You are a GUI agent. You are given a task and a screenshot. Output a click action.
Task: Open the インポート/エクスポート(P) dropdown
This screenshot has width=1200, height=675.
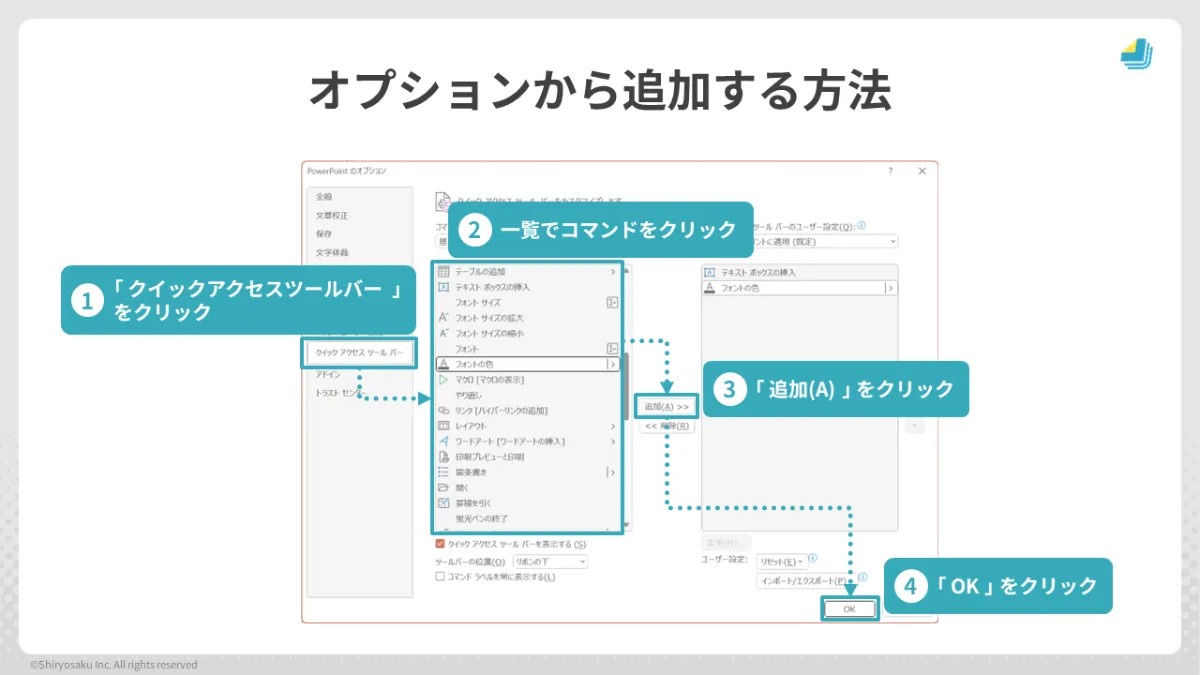pyautogui.click(x=805, y=580)
